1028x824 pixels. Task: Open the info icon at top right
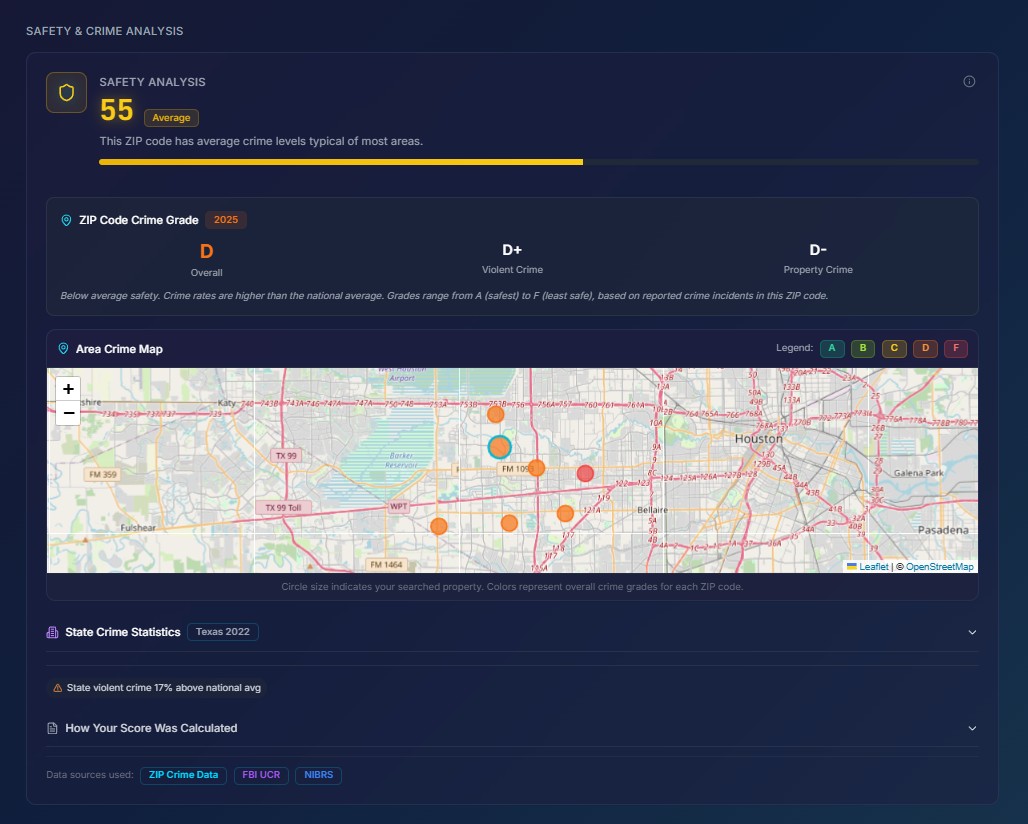tap(968, 81)
